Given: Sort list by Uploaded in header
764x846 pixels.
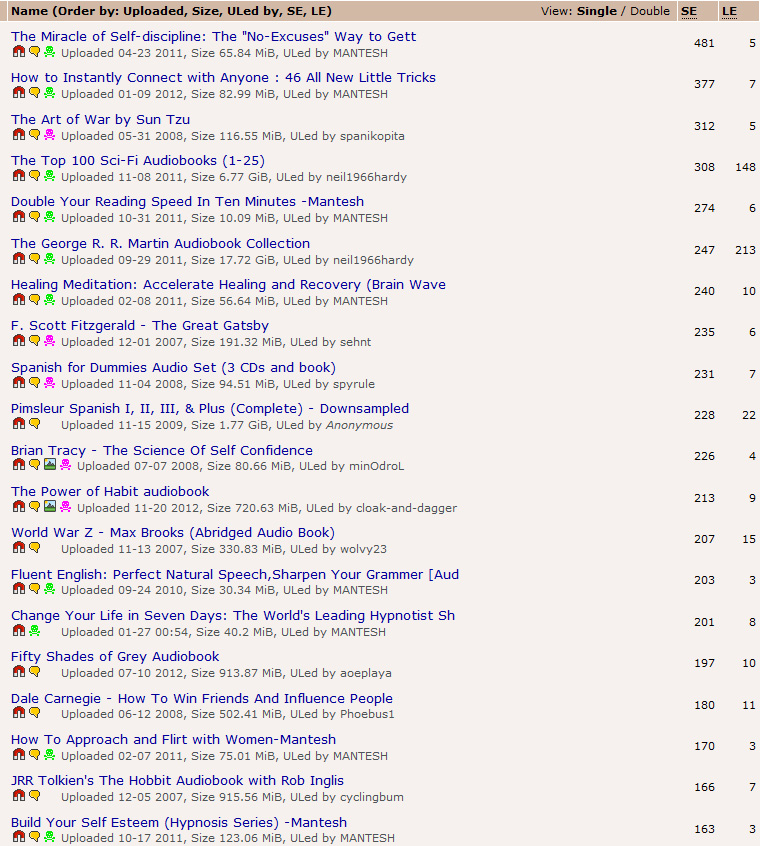Looking at the screenshot, I should tap(151, 11).
